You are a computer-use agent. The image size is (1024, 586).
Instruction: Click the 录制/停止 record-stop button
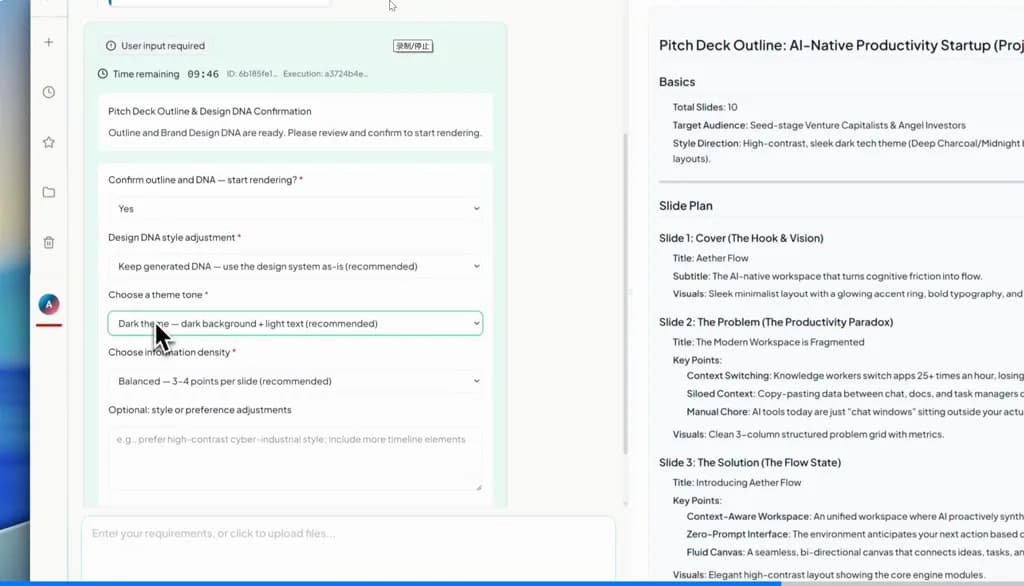(413, 46)
